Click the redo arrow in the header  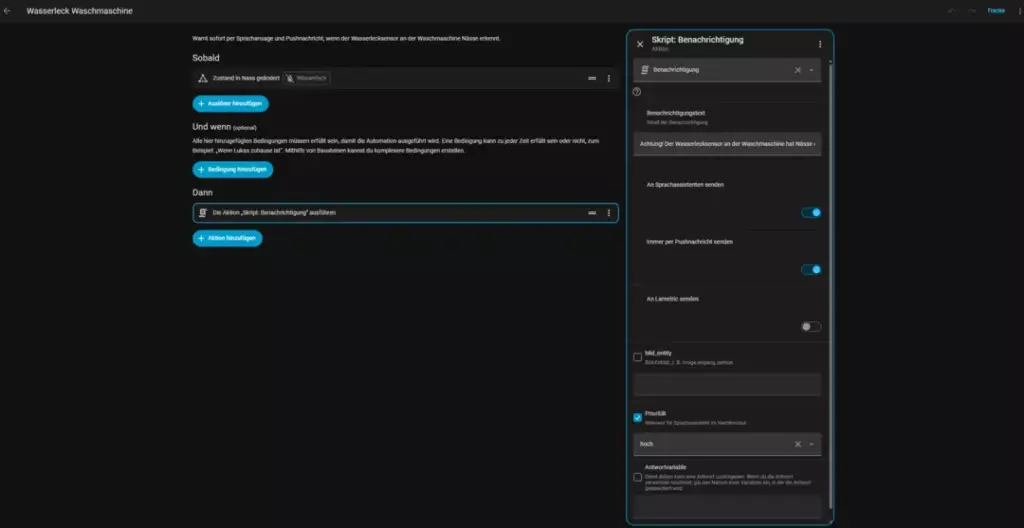click(972, 11)
